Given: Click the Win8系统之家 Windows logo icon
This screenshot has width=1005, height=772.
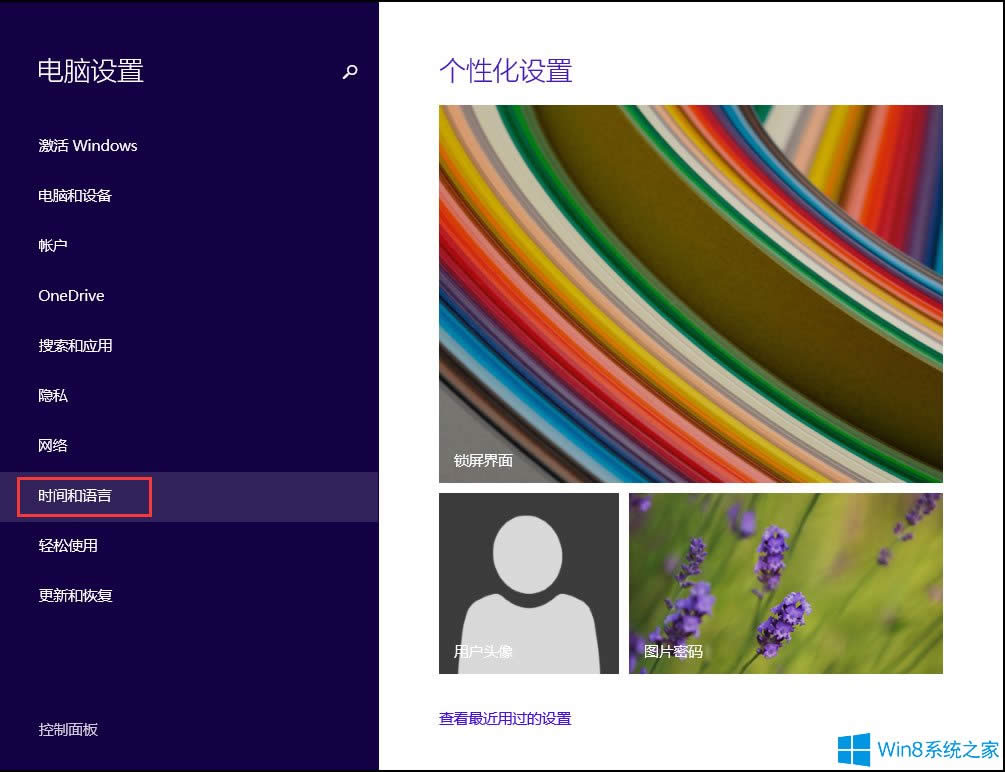Looking at the screenshot, I should coord(855,745).
